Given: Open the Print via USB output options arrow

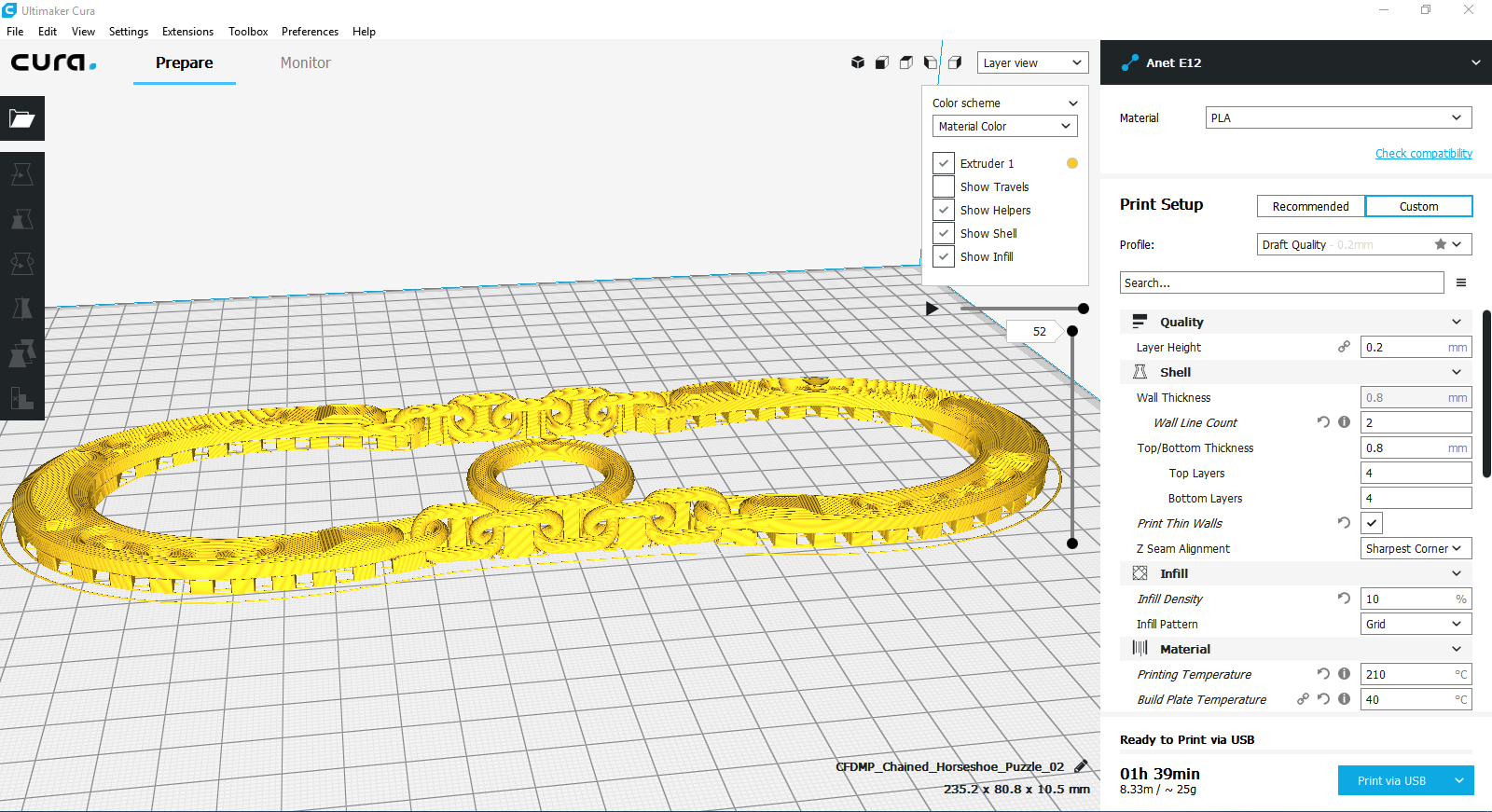Looking at the screenshot, I should [x=1459, y=780].
